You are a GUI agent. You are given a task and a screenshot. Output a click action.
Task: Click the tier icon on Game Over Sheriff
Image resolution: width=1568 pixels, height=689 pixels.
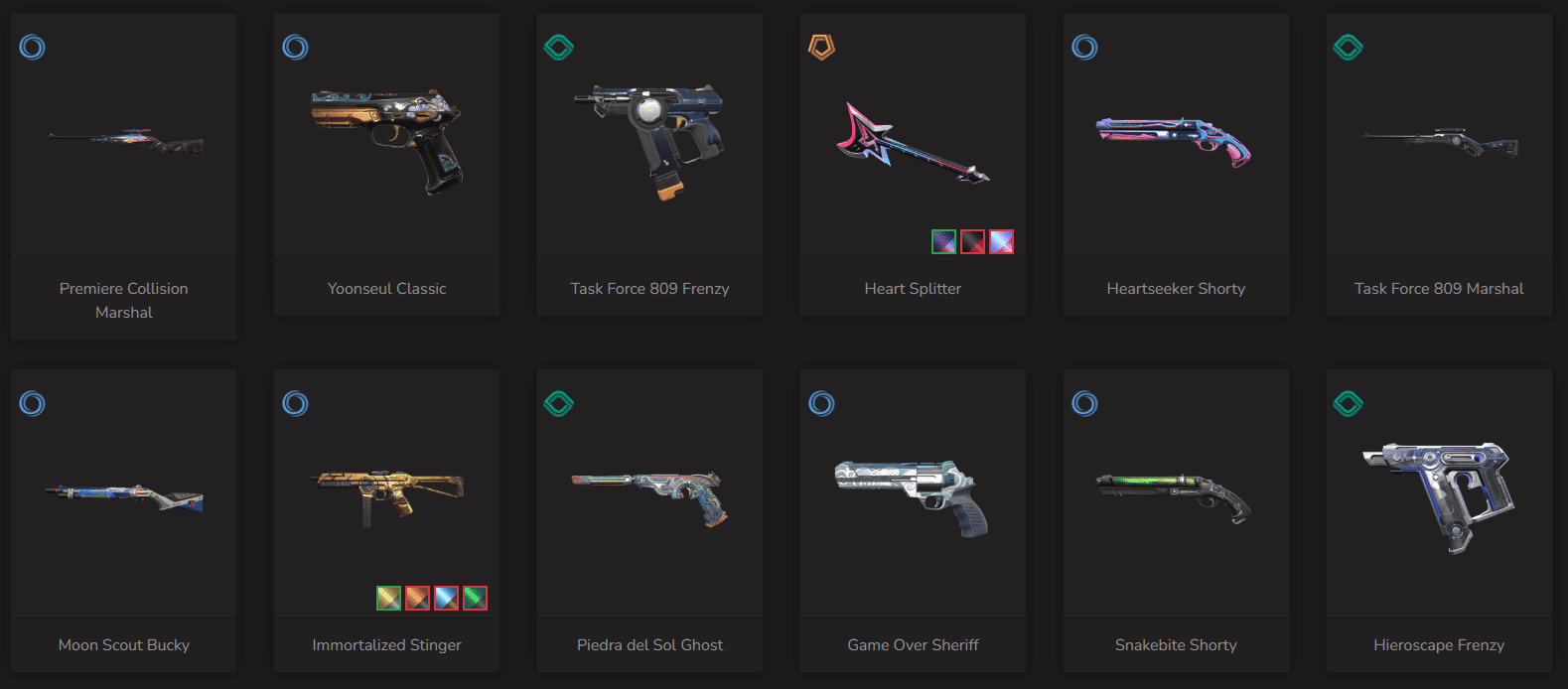(x=821, y=403)
